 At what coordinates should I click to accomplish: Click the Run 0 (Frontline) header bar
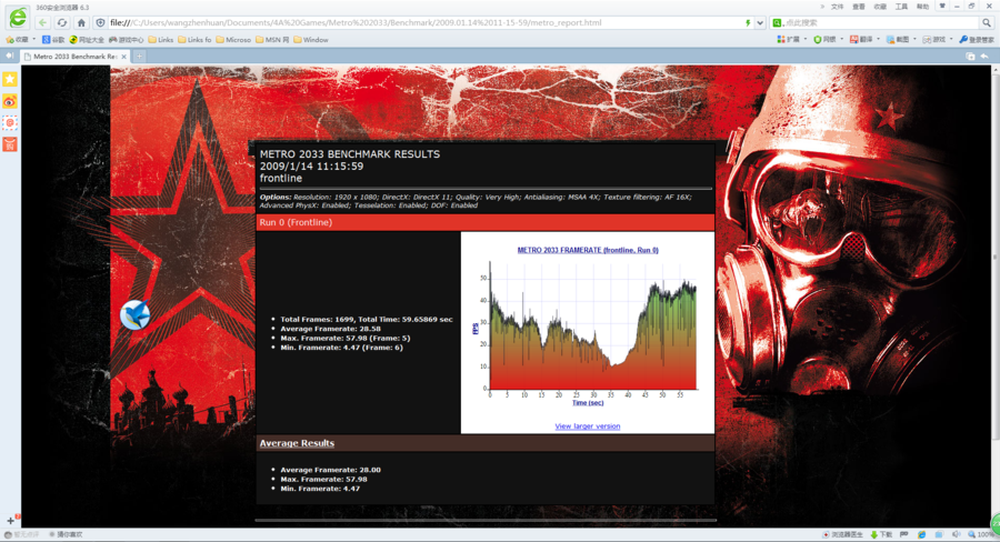click(x=485, y=223)
